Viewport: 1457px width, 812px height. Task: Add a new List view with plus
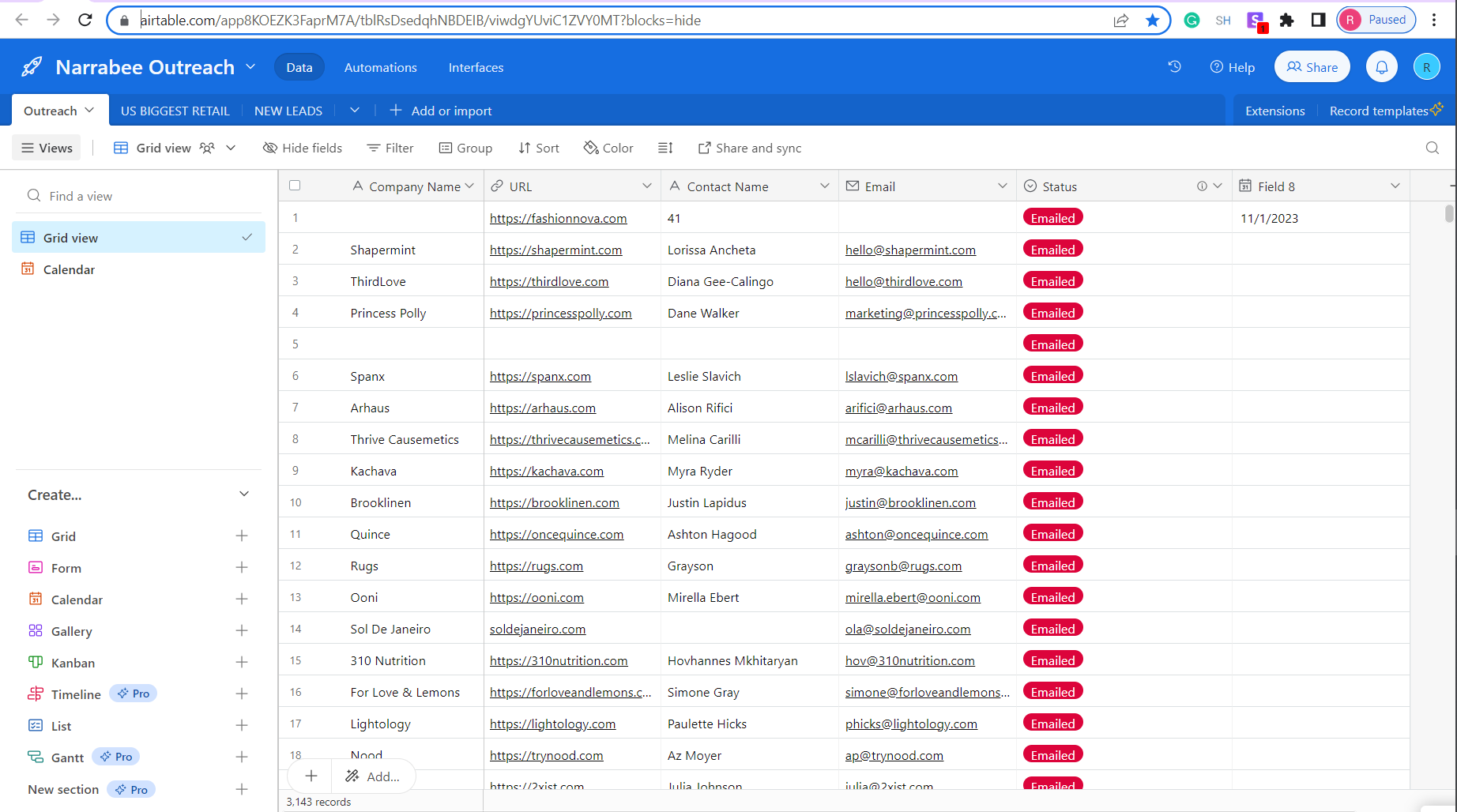tap(242, 725)
